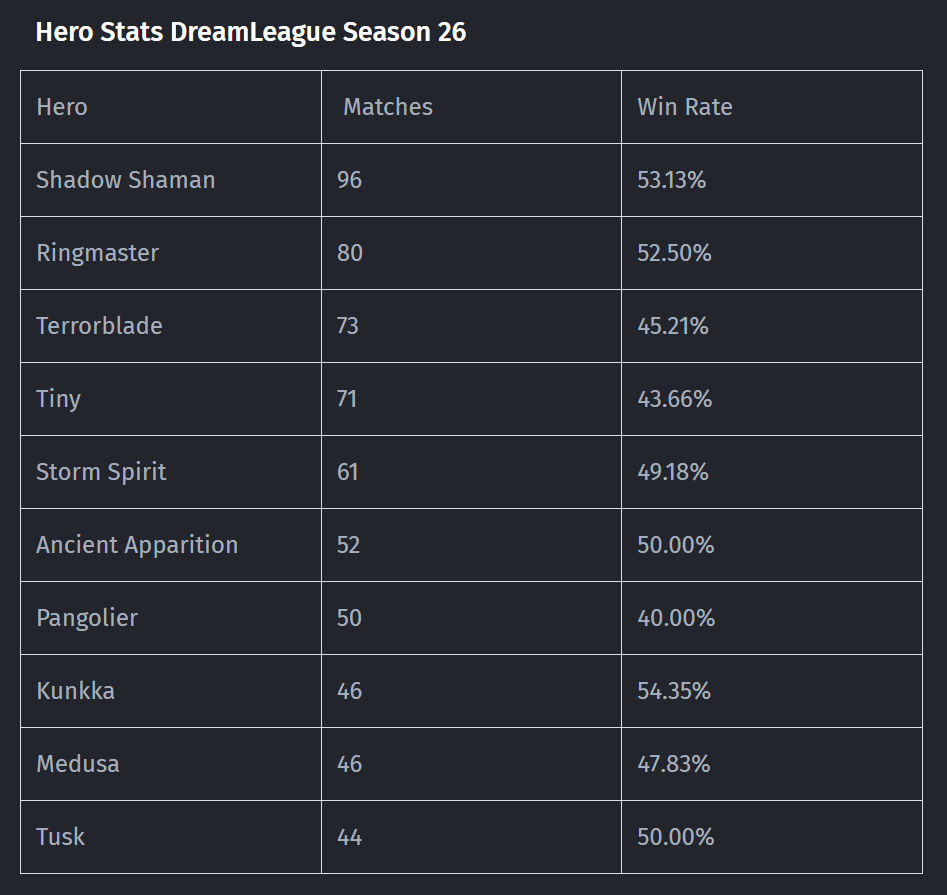Image resolution: width=947 pixels, height=895 pixels.
Task: Click the Pangolier hero name
Action: pyautogui.click(x=87, y=618)
